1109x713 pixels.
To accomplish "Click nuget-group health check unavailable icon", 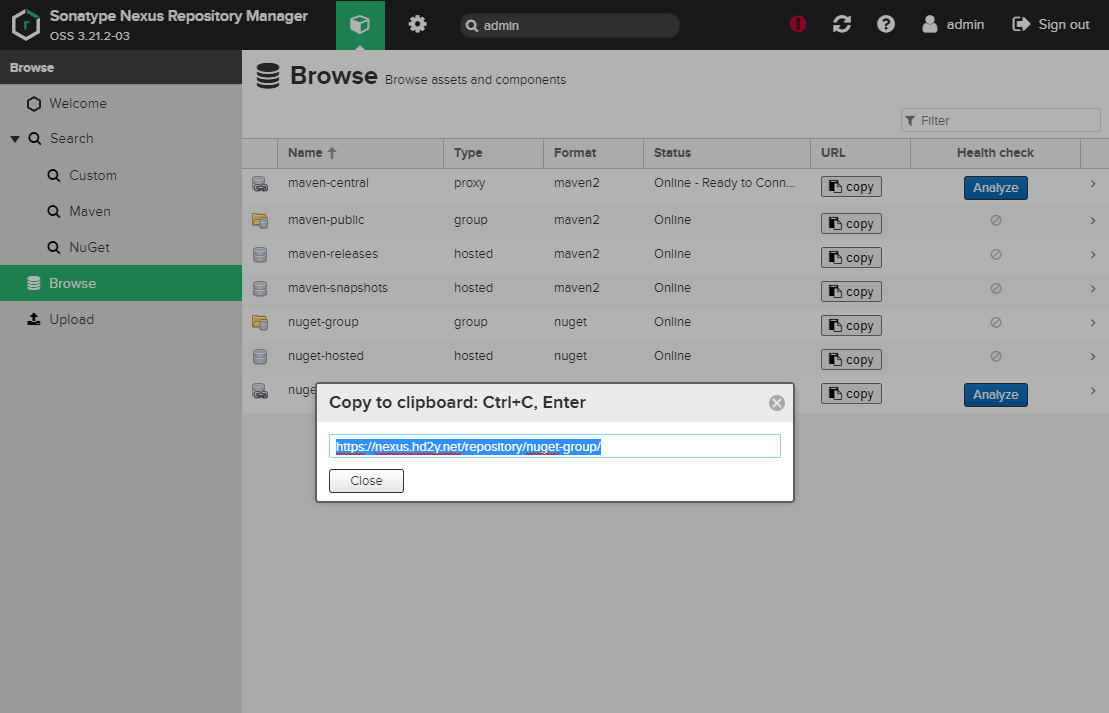I will pyautogui.click(x=996, y=323).
